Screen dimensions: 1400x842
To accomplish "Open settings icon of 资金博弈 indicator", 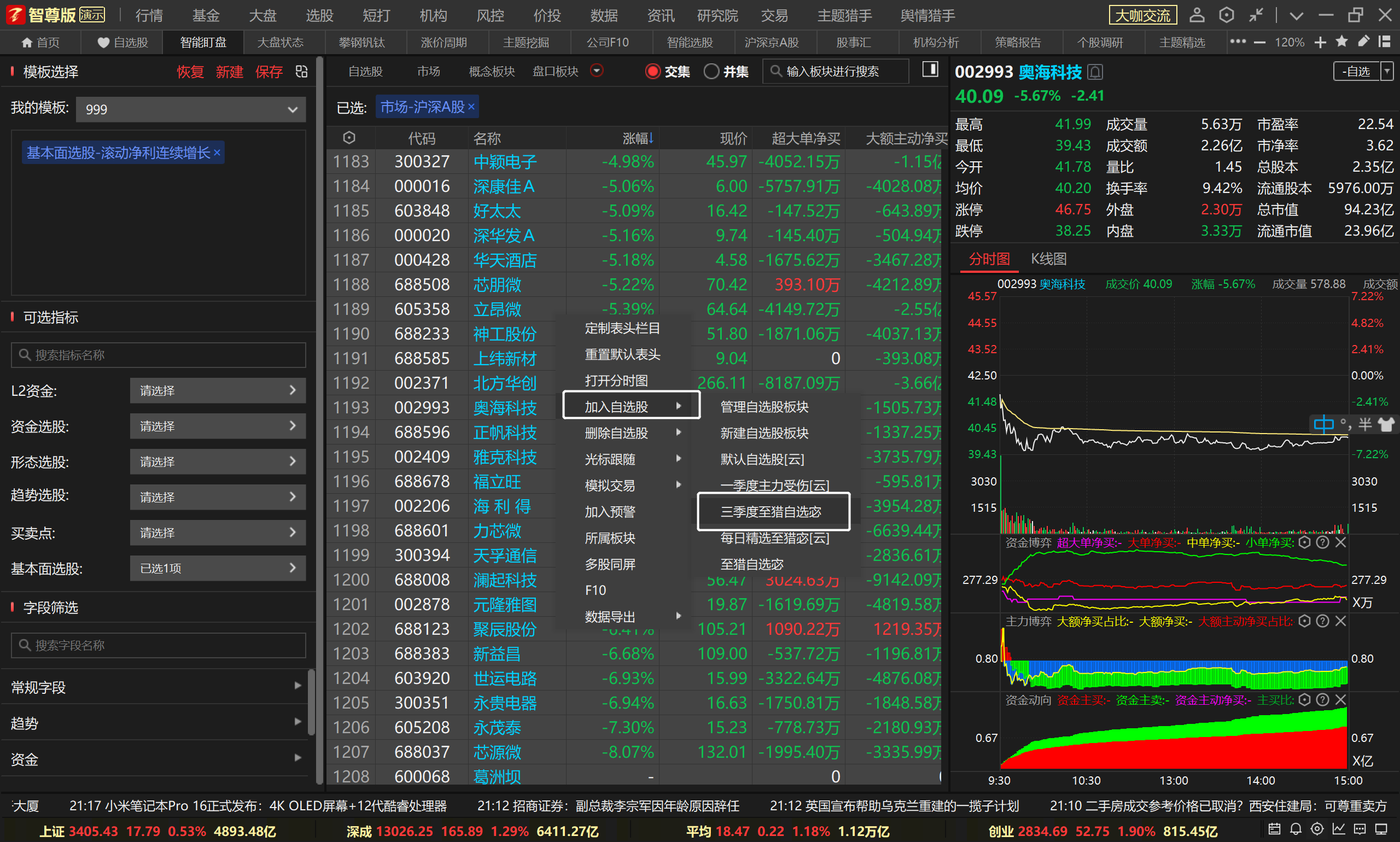I will click(x=1305, y=542).
